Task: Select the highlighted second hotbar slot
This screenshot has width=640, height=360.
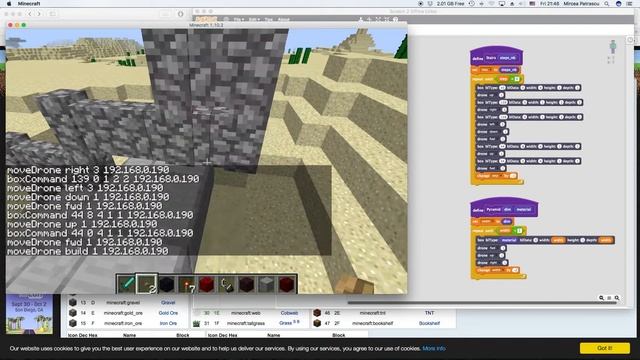Action: (146, 284)
